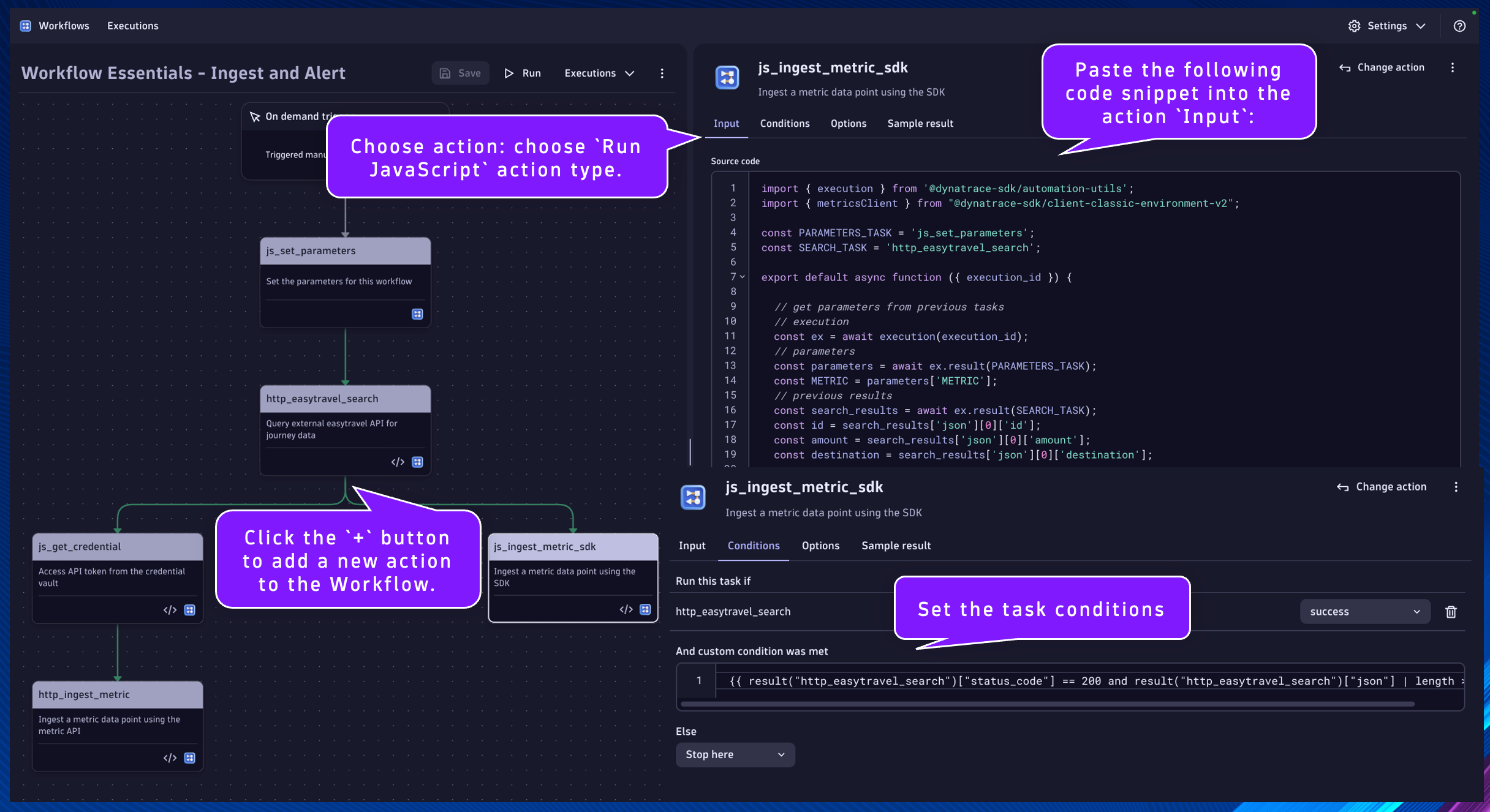Click the upper js_ingest_metric_sdk action icon
This screenshot has height=812, width=1490.
coord(727,78)
